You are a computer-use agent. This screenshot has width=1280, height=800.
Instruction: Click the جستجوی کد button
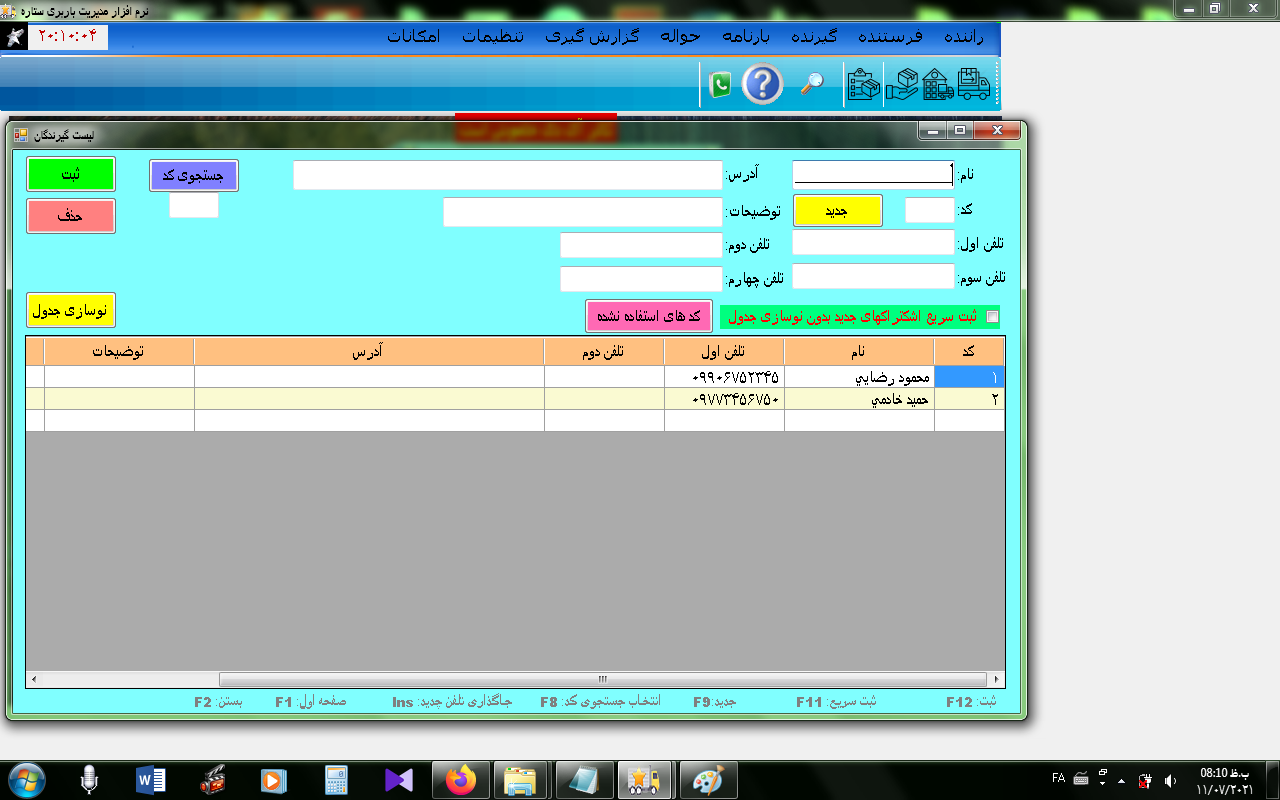pyautogui.click(x=194, y=175)
